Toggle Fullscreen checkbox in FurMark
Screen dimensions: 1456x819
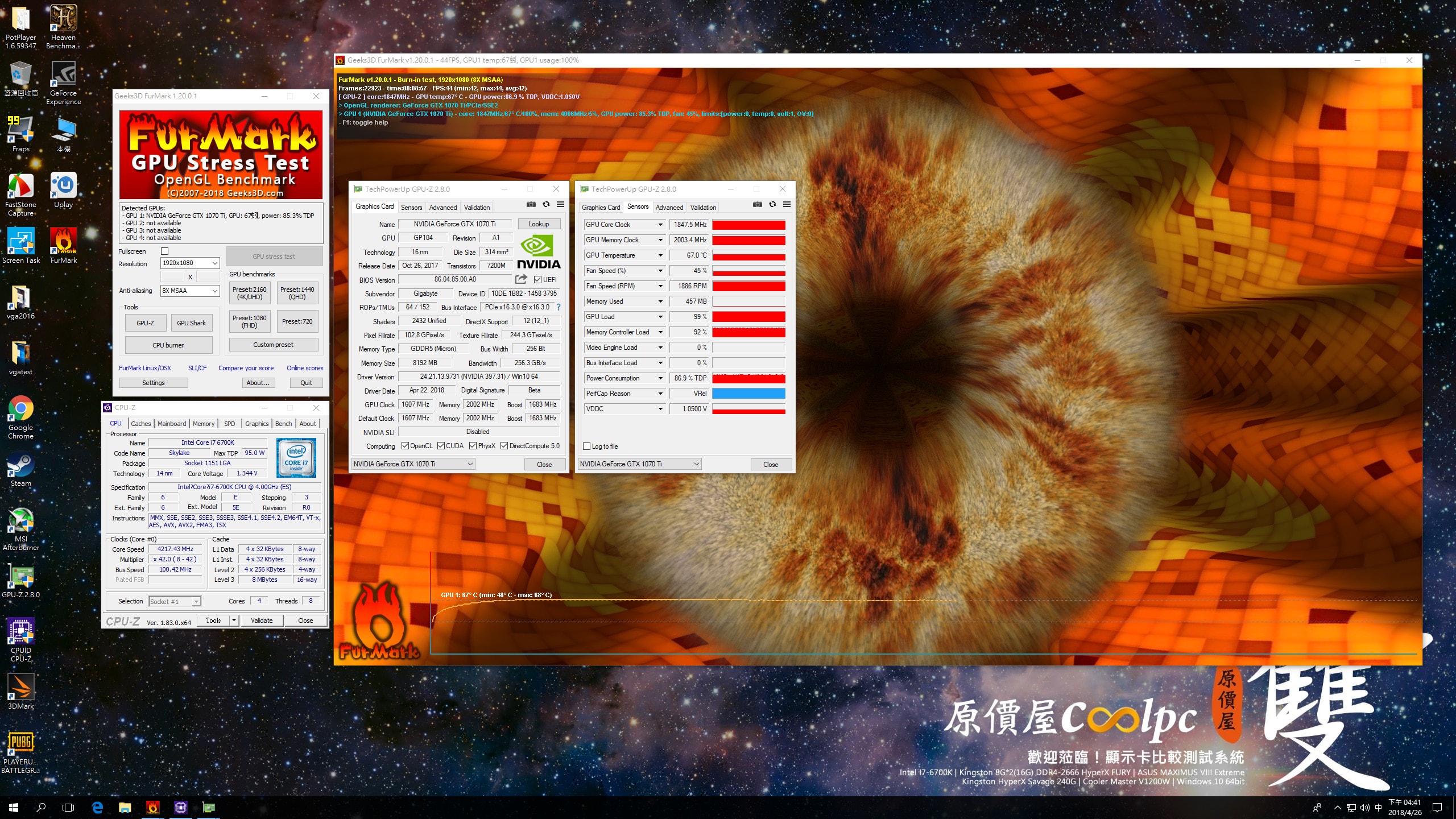165,251
